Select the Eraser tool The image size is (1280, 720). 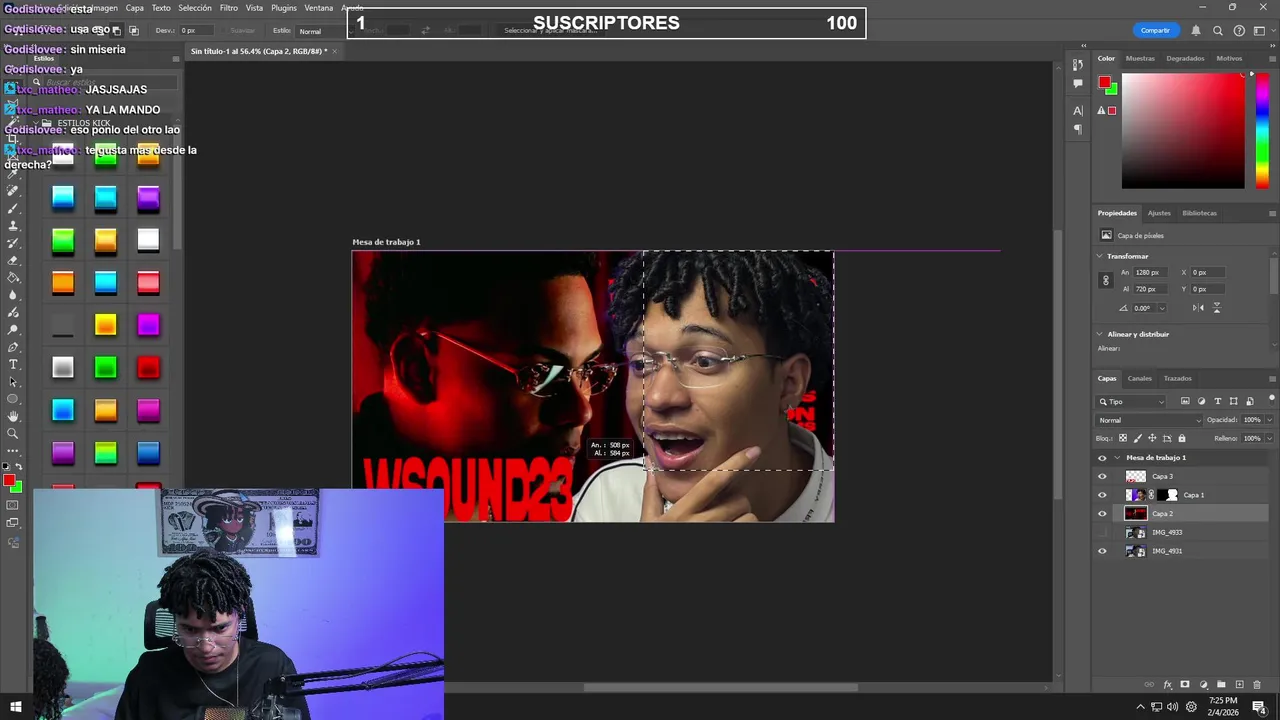coord(13,260)
